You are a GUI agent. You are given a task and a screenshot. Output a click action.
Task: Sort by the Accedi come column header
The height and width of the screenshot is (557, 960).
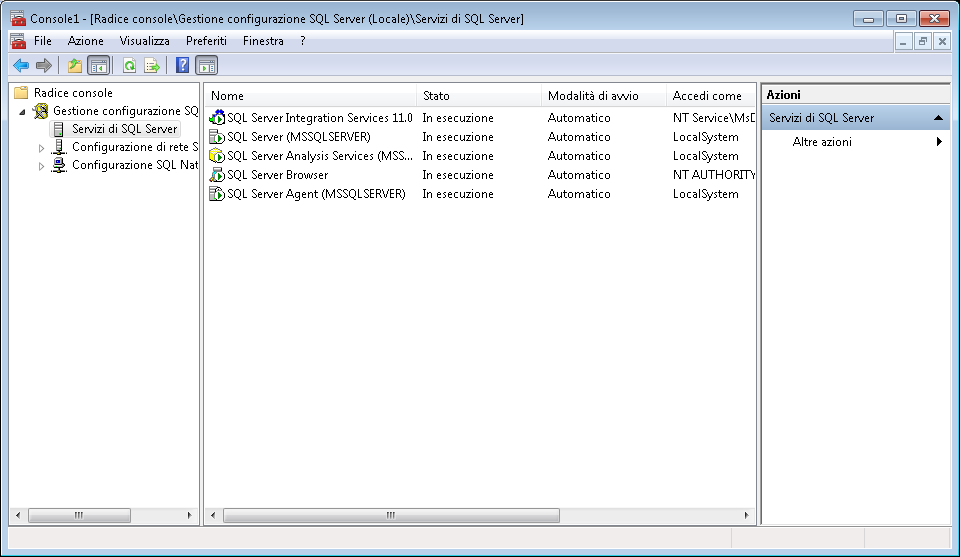click(711, 95)
